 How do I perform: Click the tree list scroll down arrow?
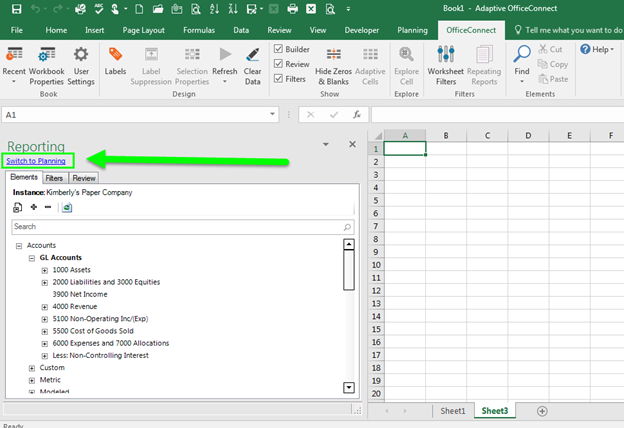click(x=349, y=387)
